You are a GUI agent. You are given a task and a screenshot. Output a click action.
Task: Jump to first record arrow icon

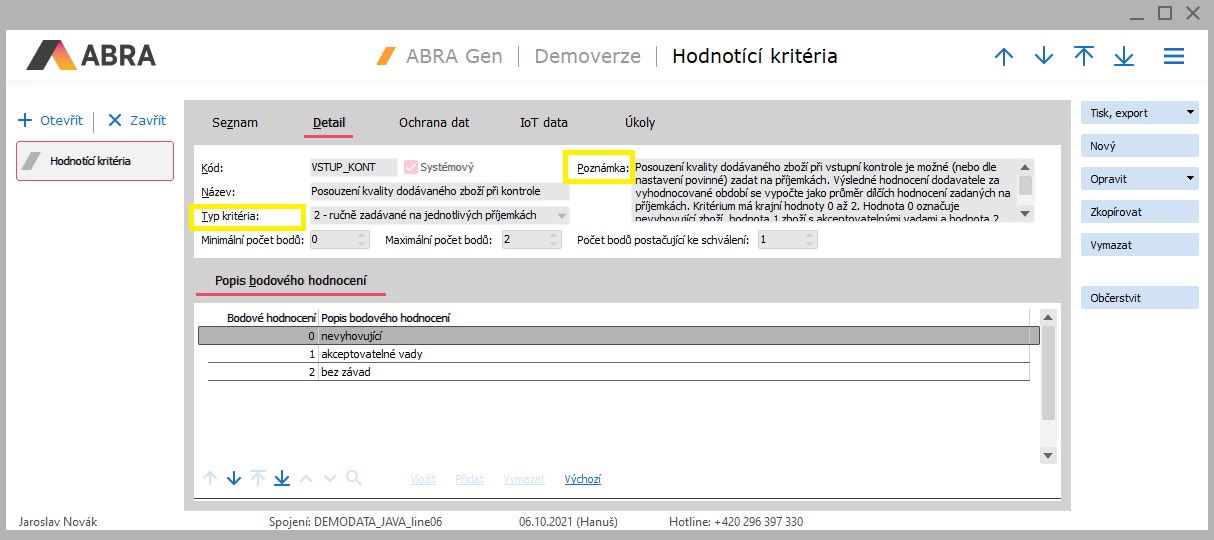point(1084,57)
